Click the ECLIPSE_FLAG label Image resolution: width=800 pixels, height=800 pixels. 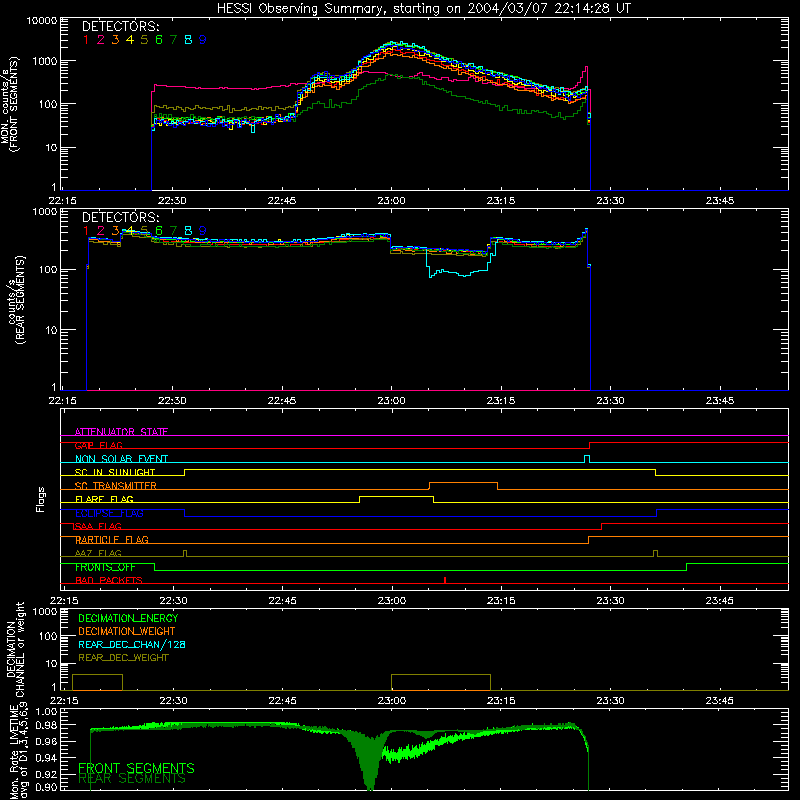(x=109, y=513)
